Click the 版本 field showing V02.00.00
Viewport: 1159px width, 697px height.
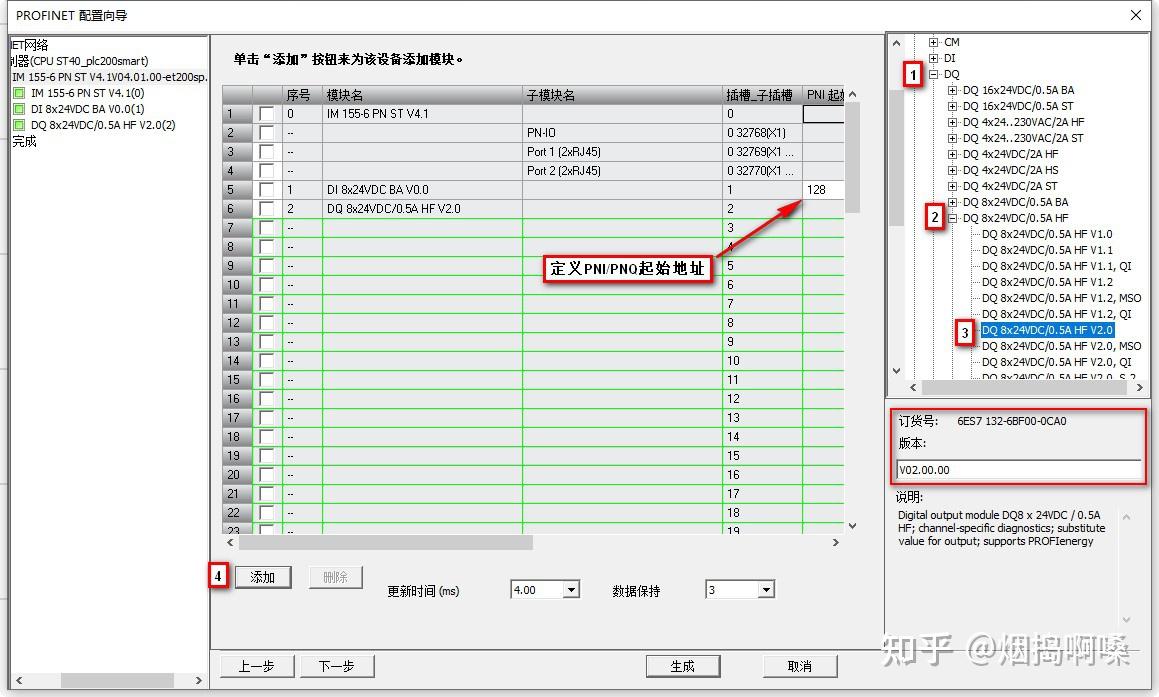[1019, 470]
